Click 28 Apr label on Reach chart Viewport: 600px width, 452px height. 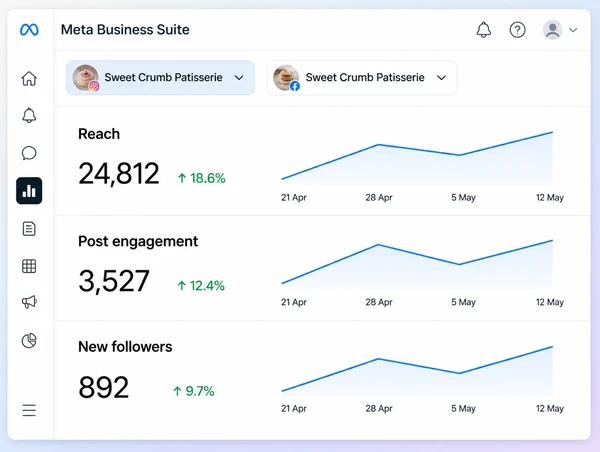click(x=379, y=197)
